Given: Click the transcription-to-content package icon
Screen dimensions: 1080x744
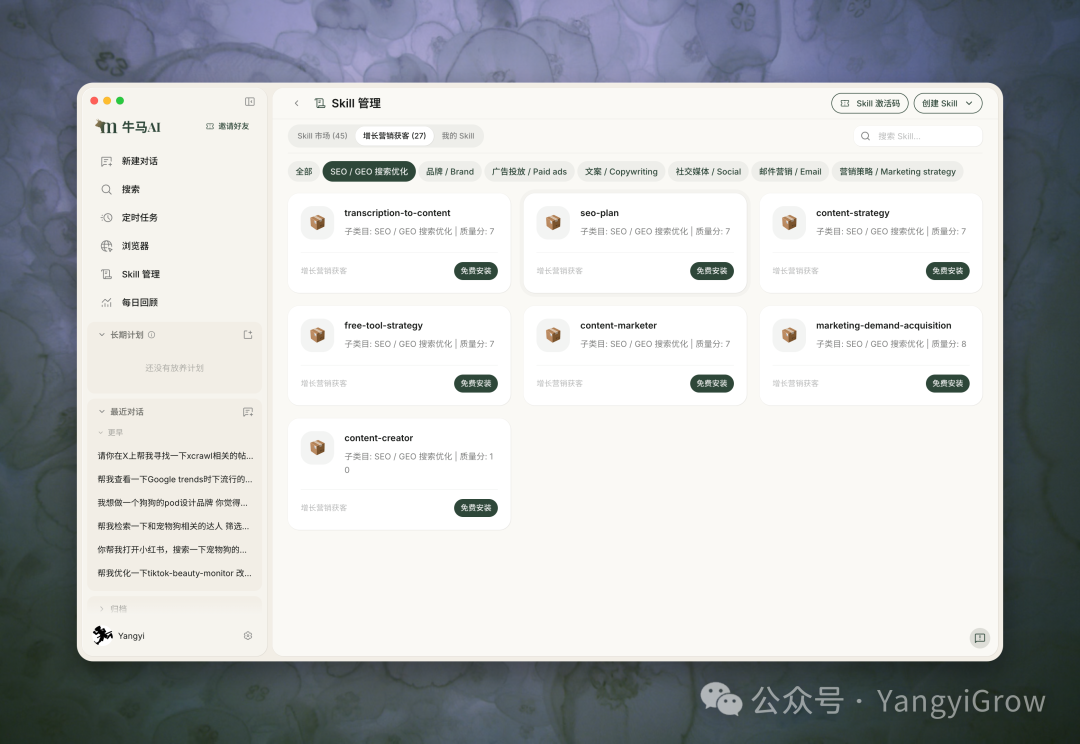Looking at the screenshot, I should coord(318,223).
